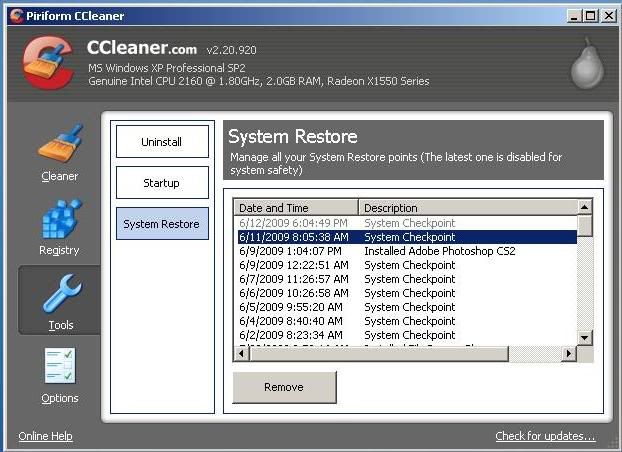Screen dimensions: 622x452
Task: Click the Registry label in the sidebar
Action: [x=59, y=250]
